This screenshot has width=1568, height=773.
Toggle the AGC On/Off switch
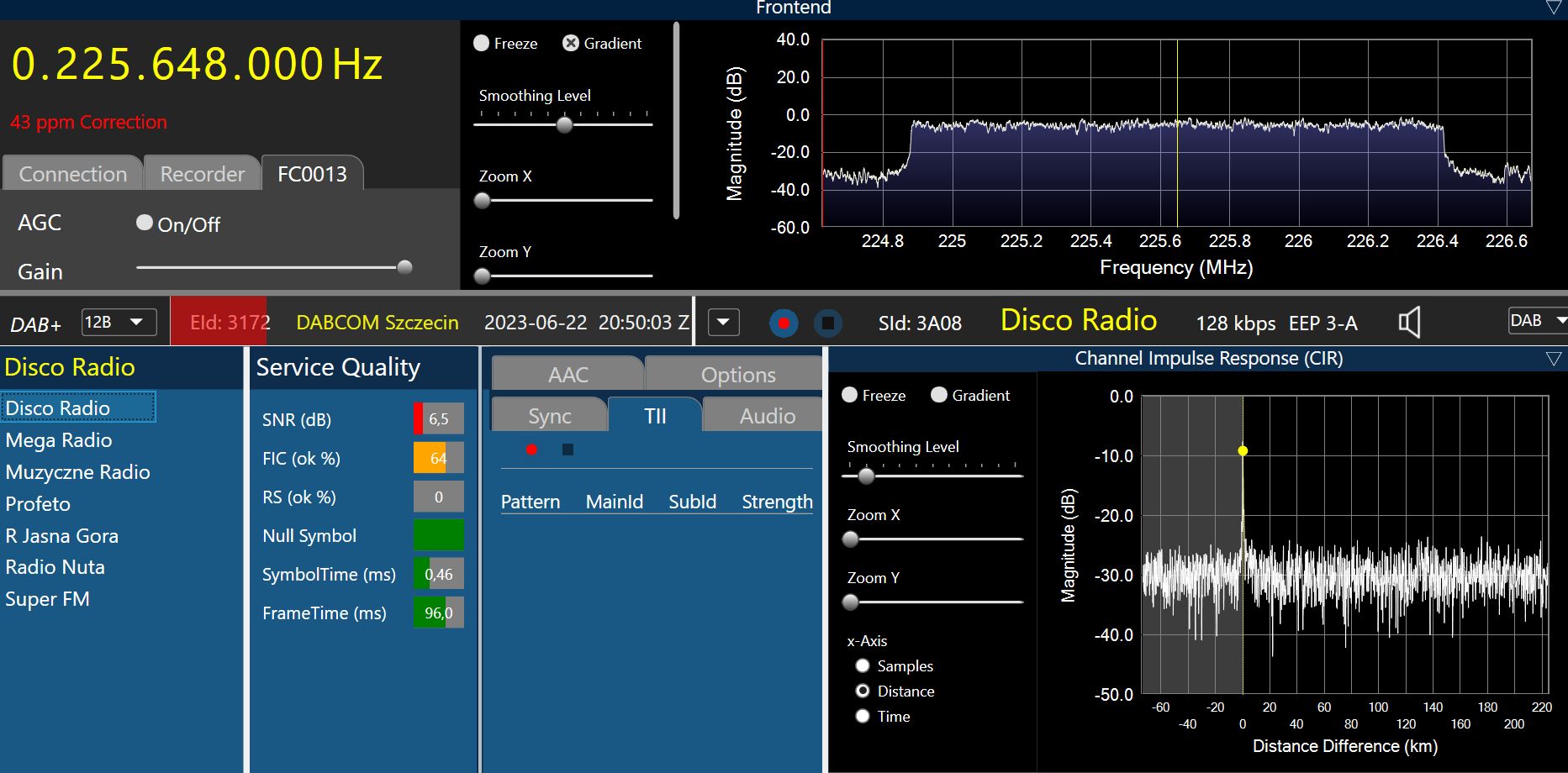pos(145,223)
